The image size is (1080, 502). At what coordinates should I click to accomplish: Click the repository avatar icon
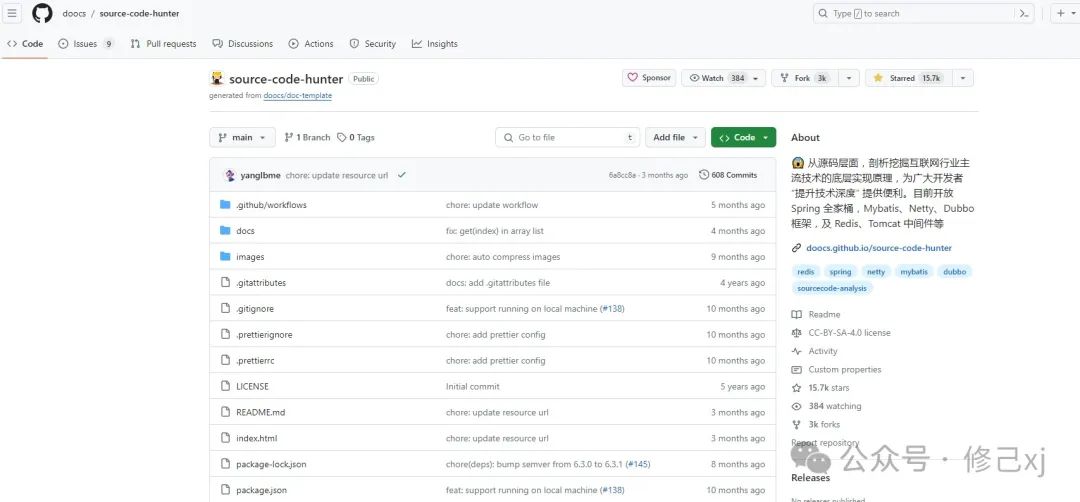coord(217,79)
